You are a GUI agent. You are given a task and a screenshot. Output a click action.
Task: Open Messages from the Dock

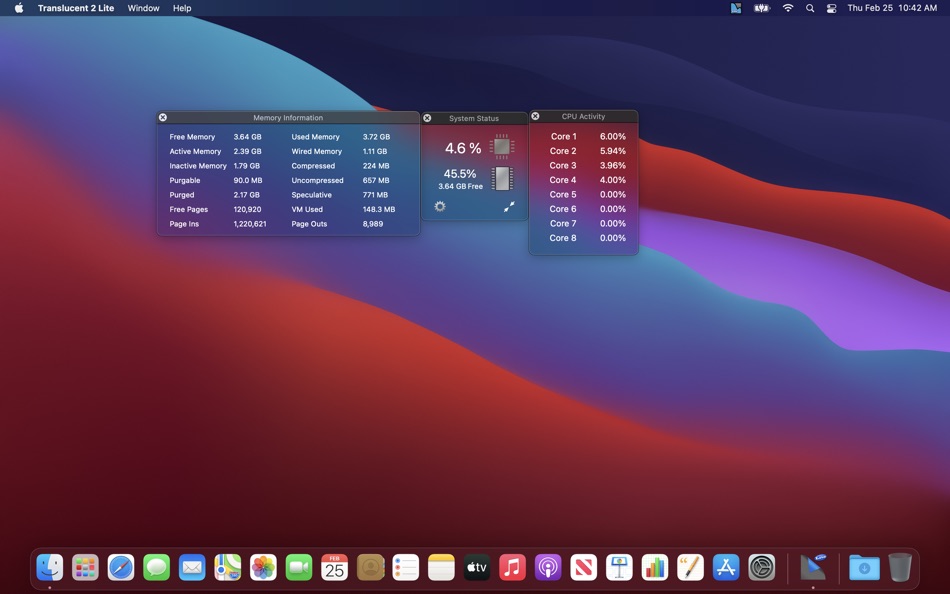click(x=156, y=568)
